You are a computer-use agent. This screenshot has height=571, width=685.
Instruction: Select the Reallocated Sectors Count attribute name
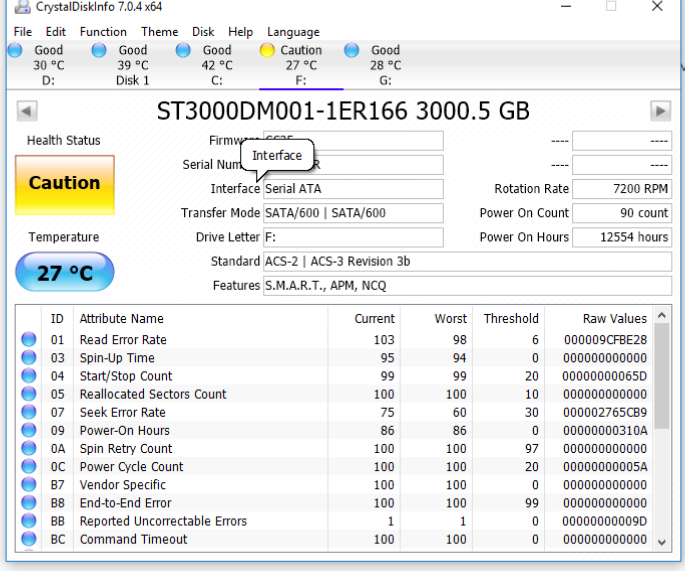pos(153,394)
